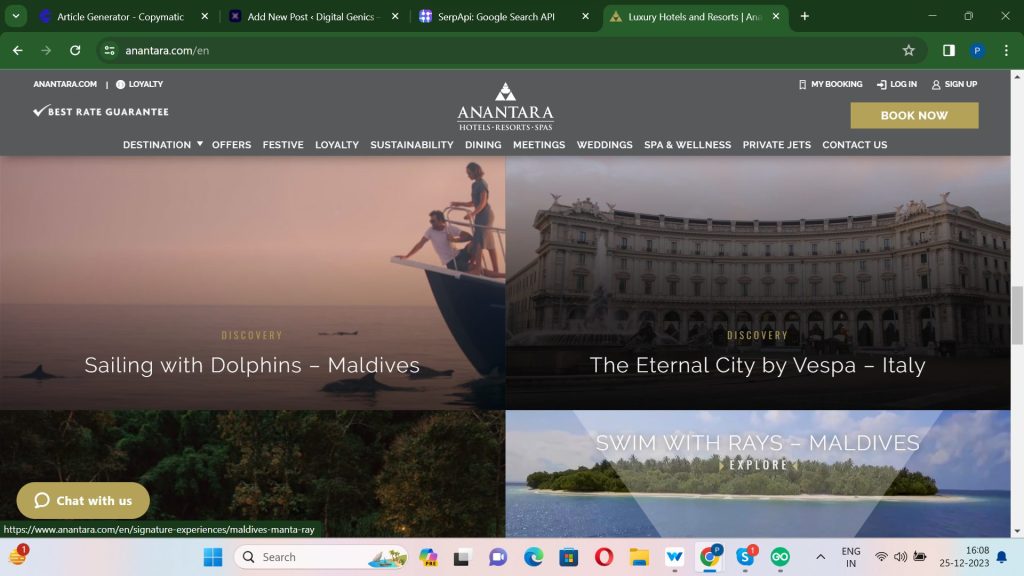This screenshot has height=576, width=1024.
Task: Open Windows Start menu
Action: point(213,557)
